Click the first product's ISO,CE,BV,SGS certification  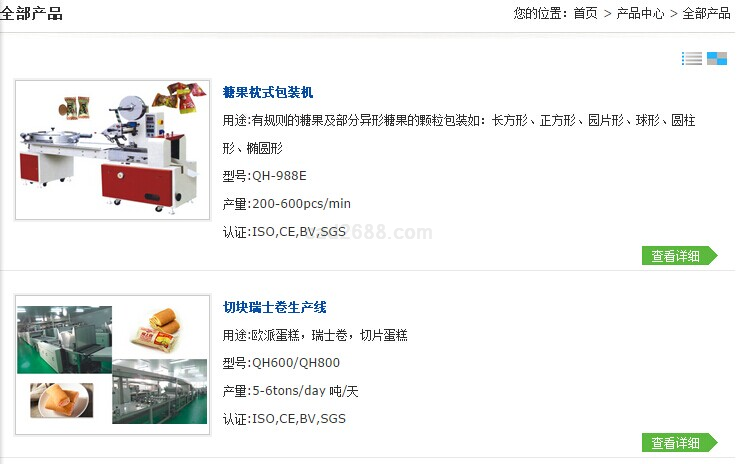(299, 231)
